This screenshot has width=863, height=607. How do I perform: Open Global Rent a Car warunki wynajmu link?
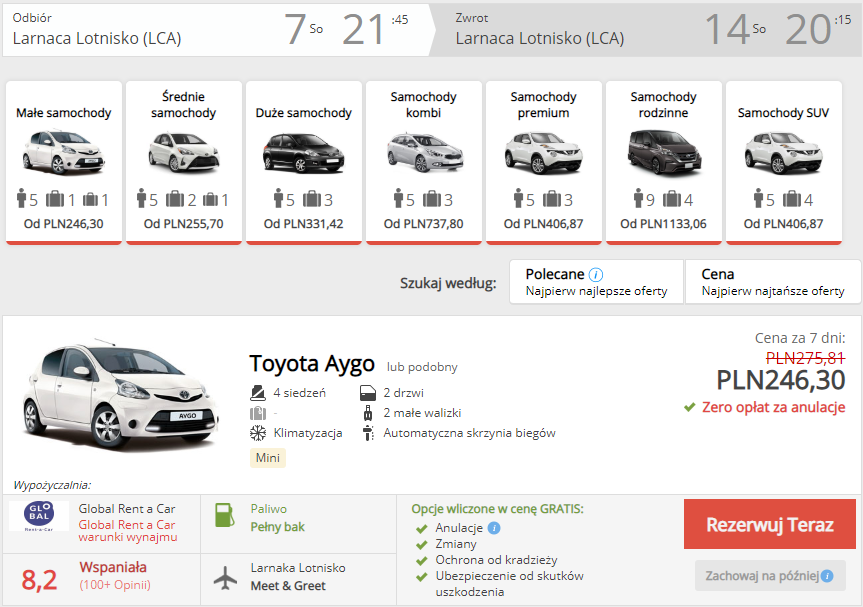pyautogui.click(x=128, y=531)
